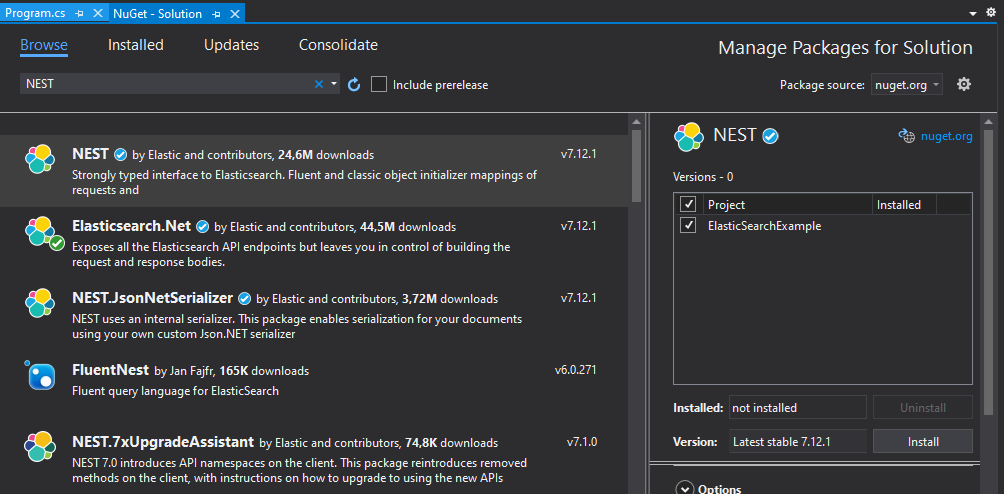
Task: Click the disabled Uninstall button
Action: [x=923, y=408]
